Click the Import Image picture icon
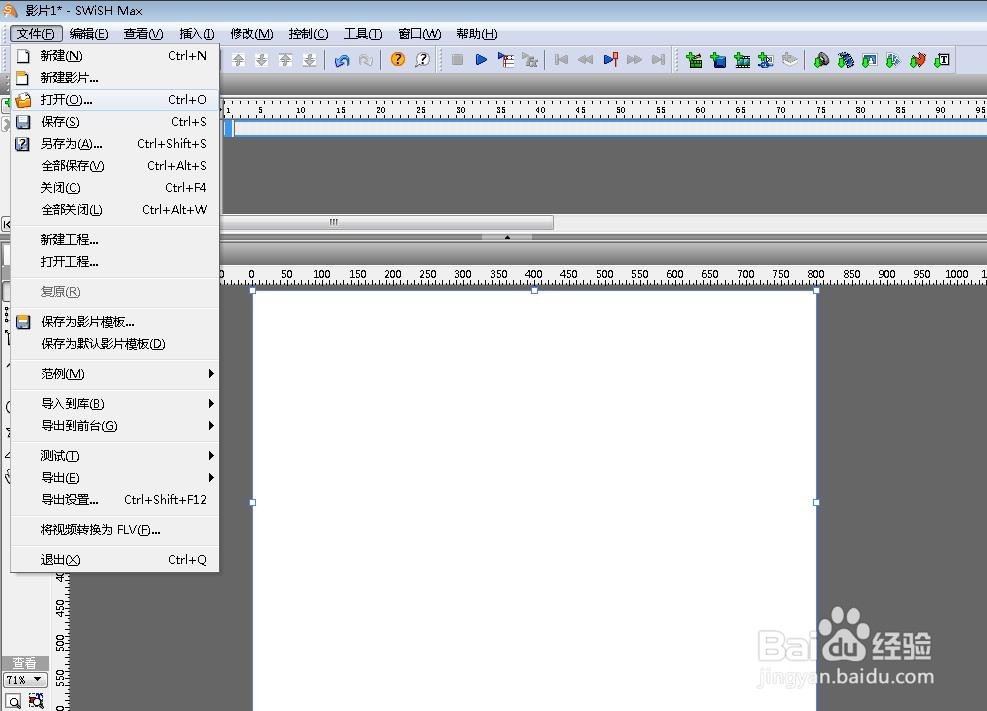The image size is (987, 711). tap(869, 60)
